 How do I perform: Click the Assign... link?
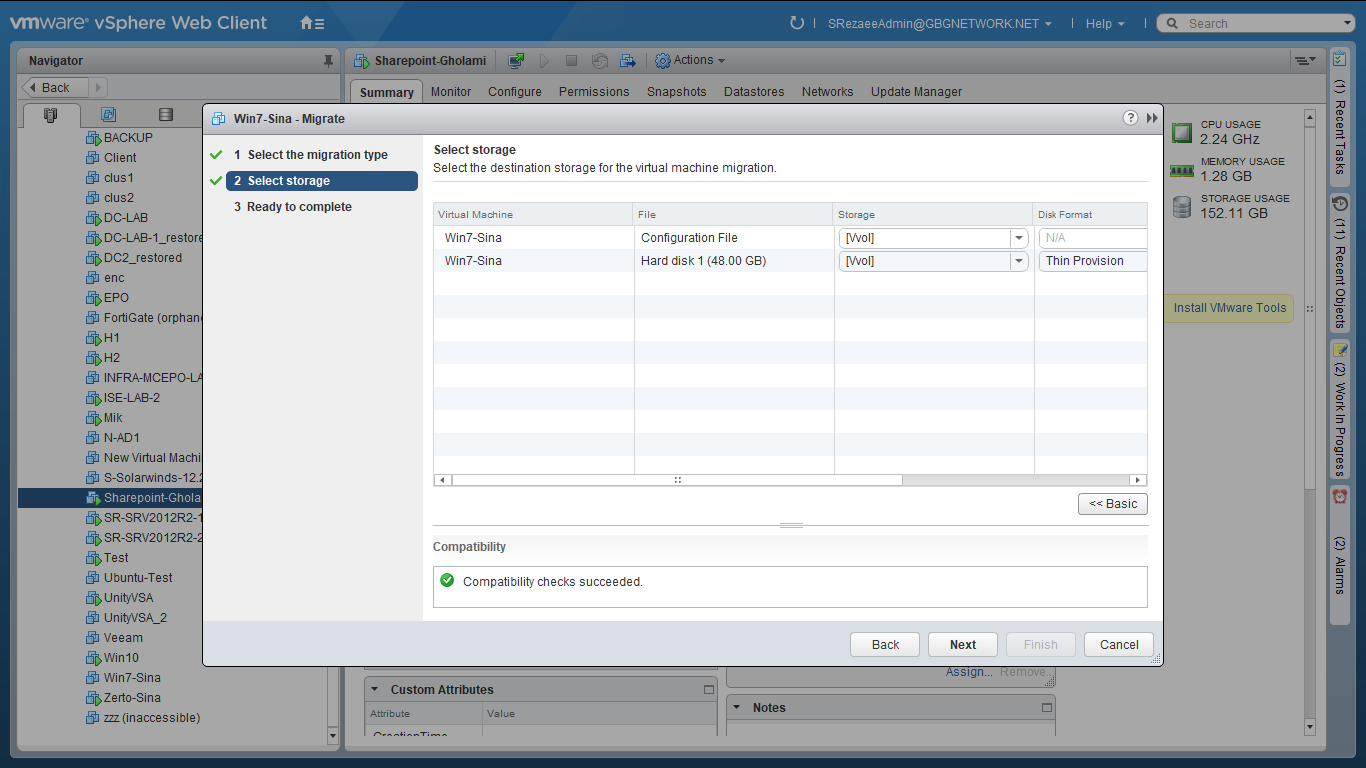(x=969, y=672)
